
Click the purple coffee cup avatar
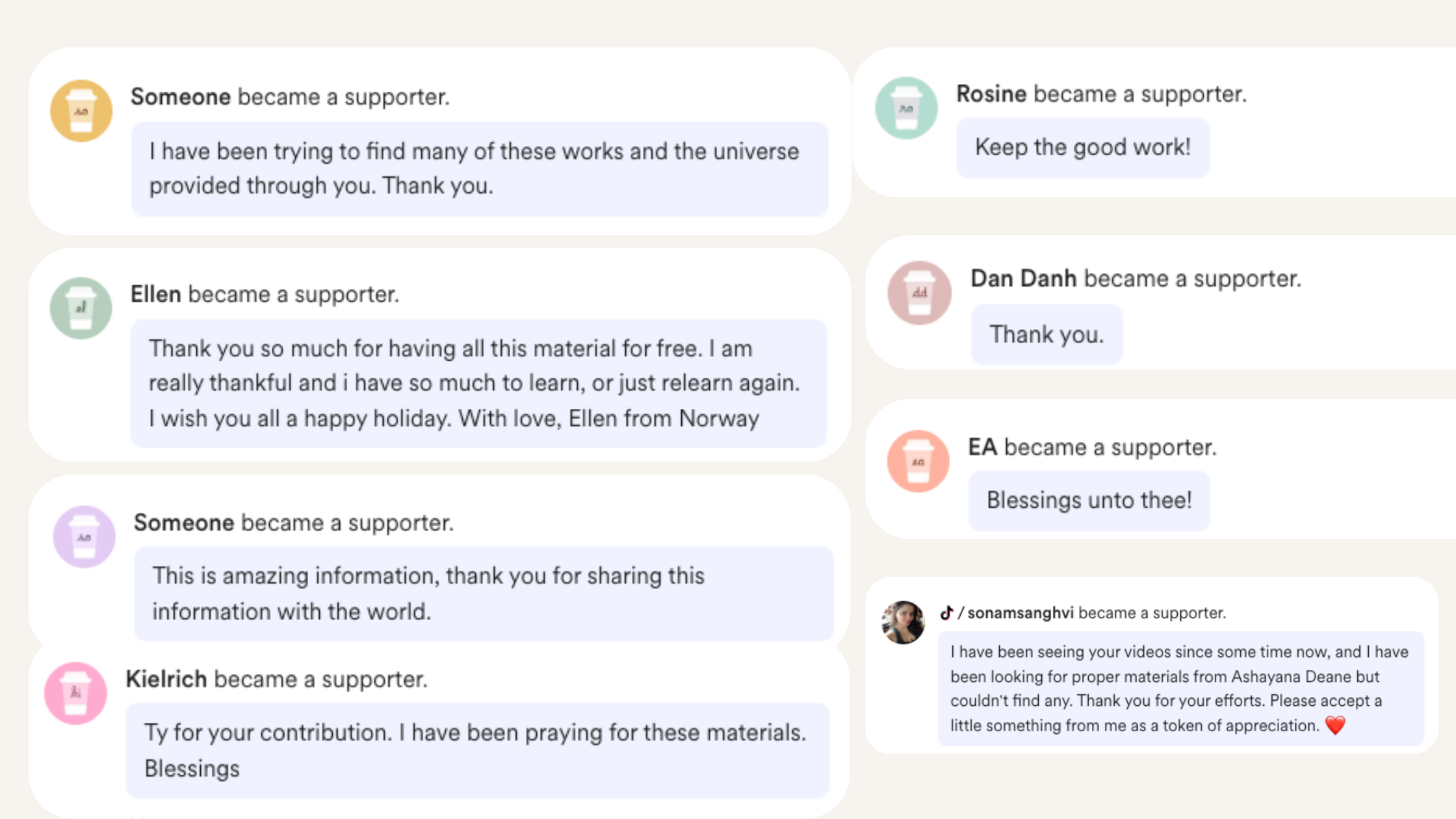pyautogui.click(x=84, y=537)
